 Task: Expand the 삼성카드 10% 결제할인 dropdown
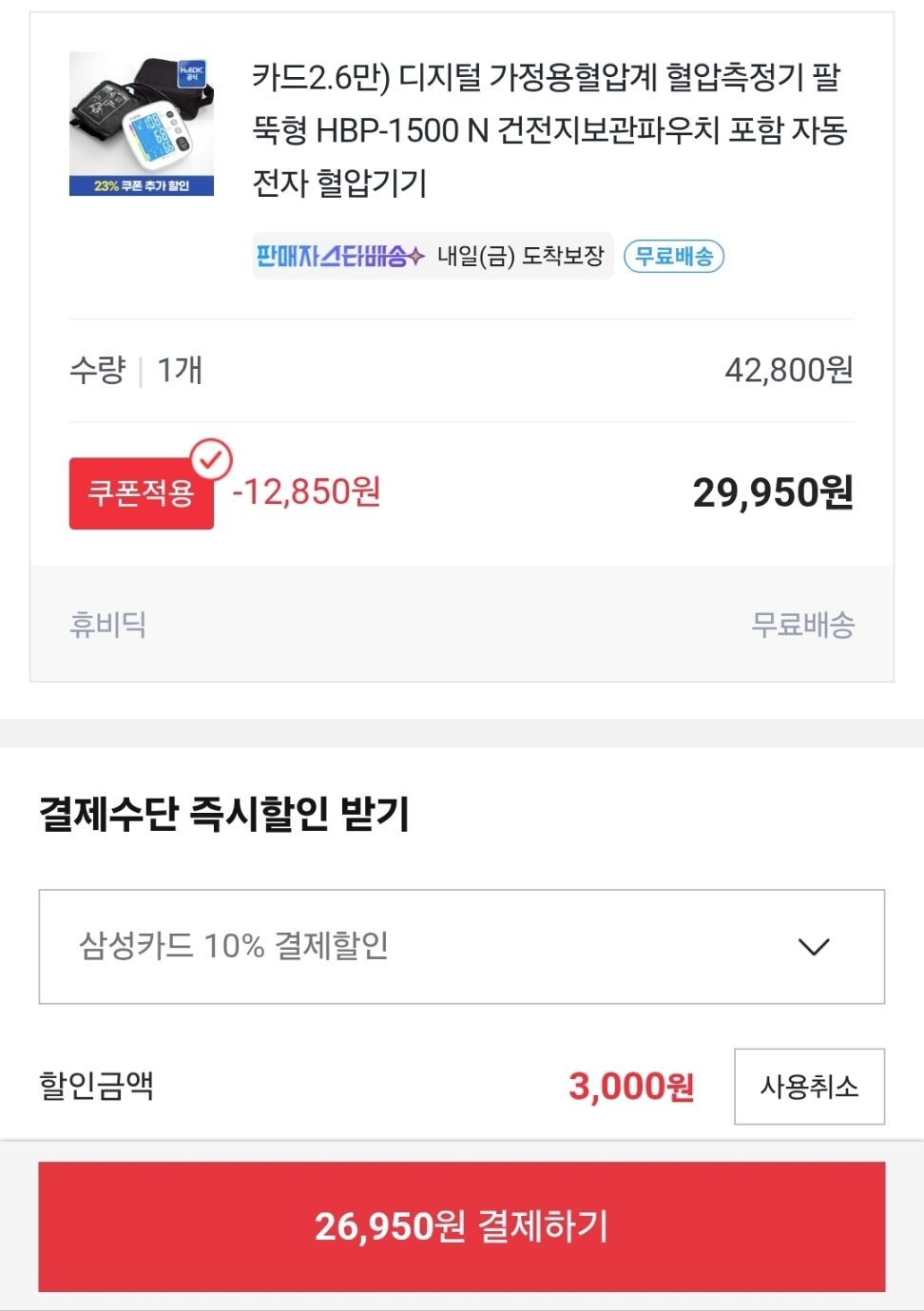tap(462, 947)
